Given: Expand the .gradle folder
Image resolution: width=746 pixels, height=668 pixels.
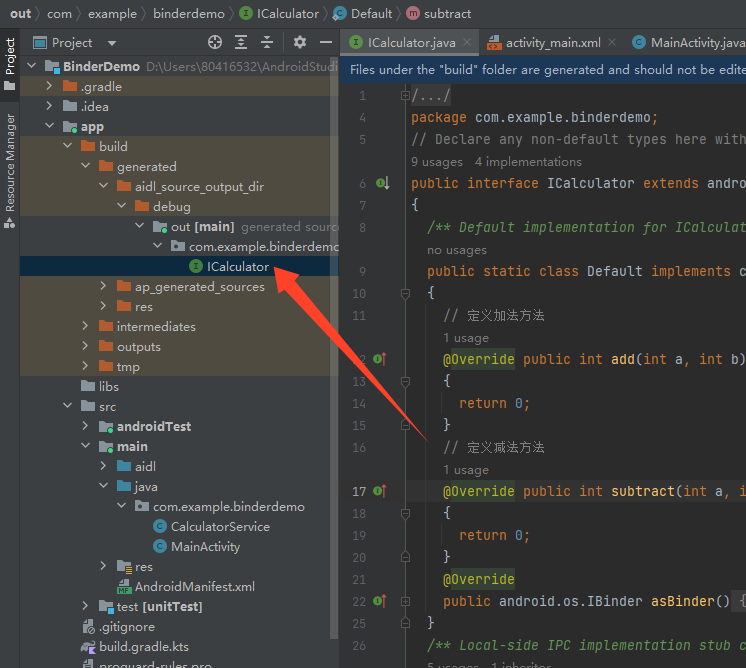Looking at the screenshot, I should (49, 86).
